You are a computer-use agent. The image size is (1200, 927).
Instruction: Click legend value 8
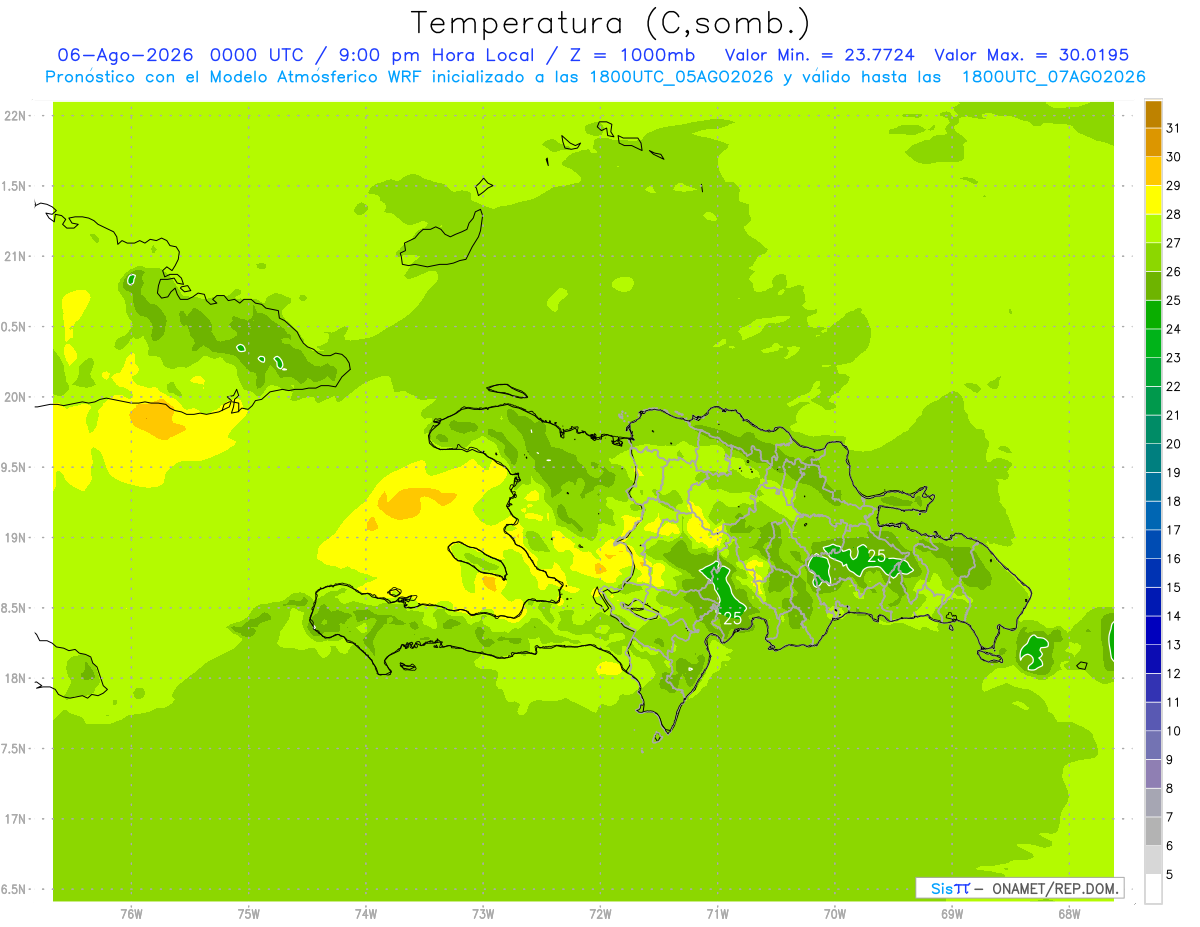coord(1170,788)
